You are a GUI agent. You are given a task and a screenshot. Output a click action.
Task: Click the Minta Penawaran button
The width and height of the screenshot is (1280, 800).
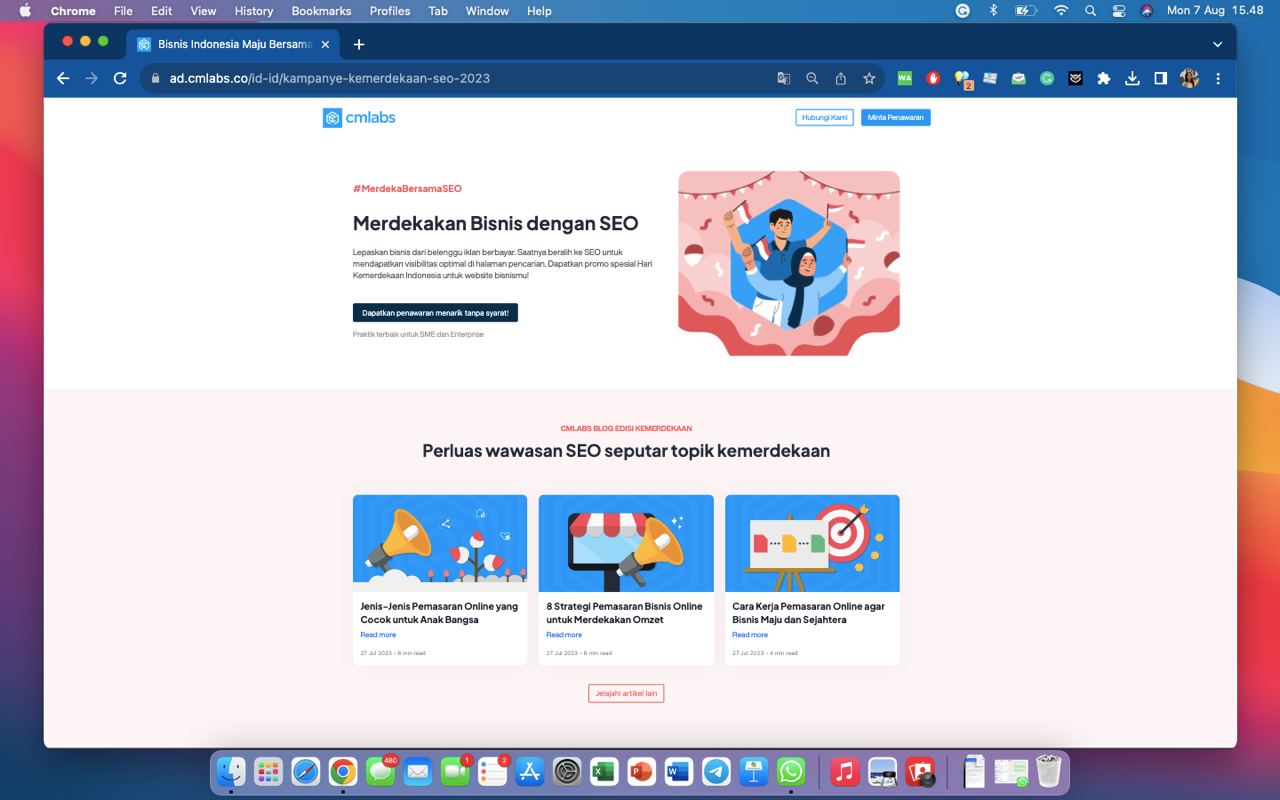point(895,118)
